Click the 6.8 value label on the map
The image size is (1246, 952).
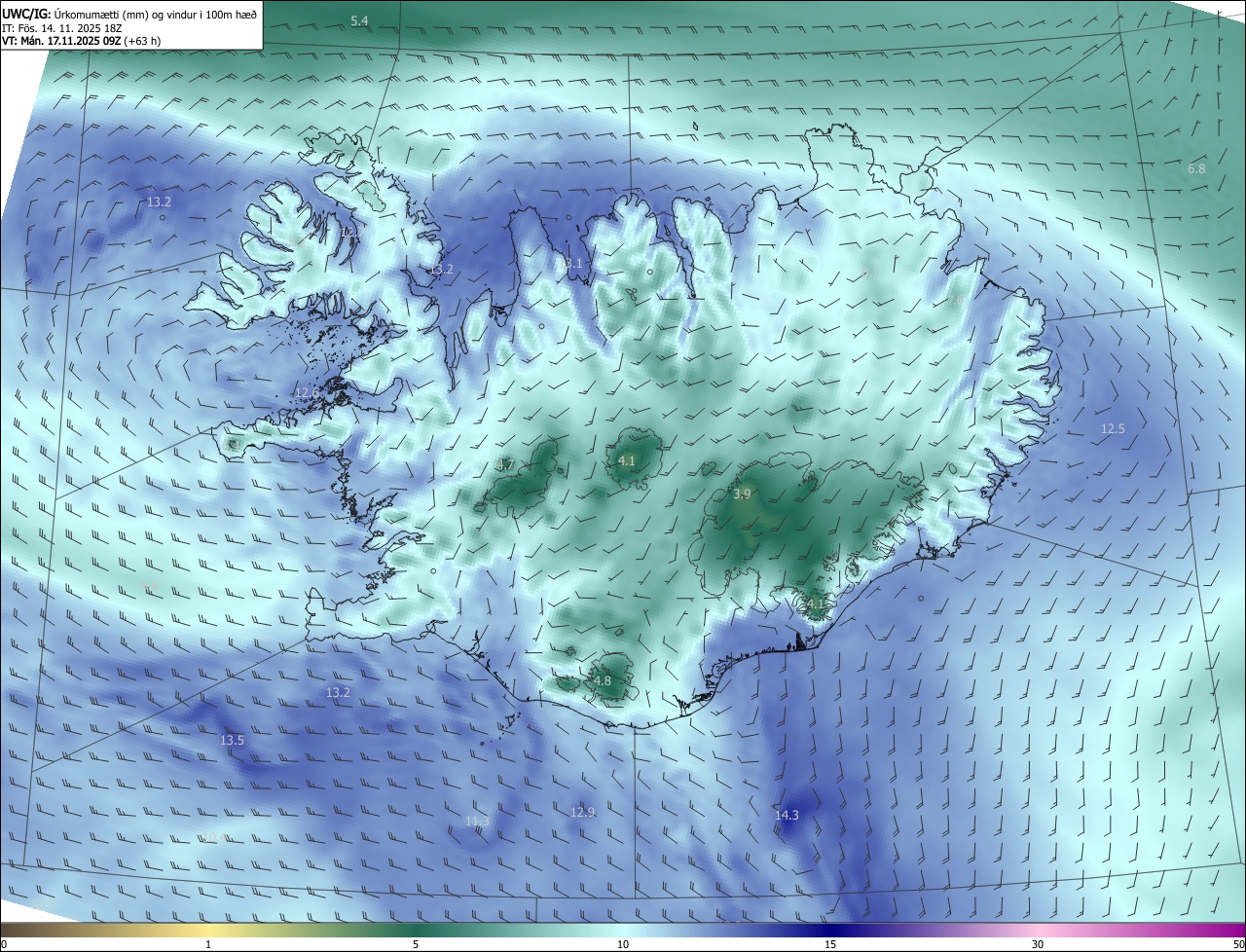pyautogui.click(x=1196, y=168)
